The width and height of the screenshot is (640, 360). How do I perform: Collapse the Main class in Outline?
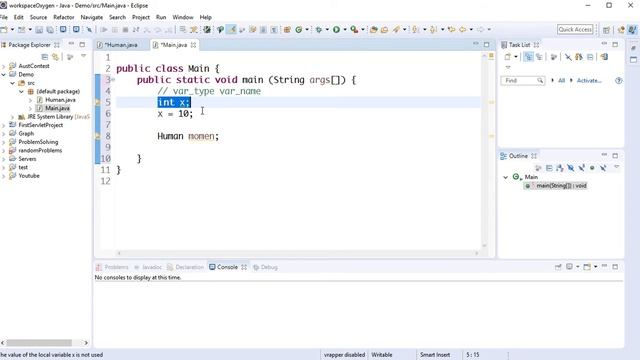pyautogui.click(x=506, y=177)
